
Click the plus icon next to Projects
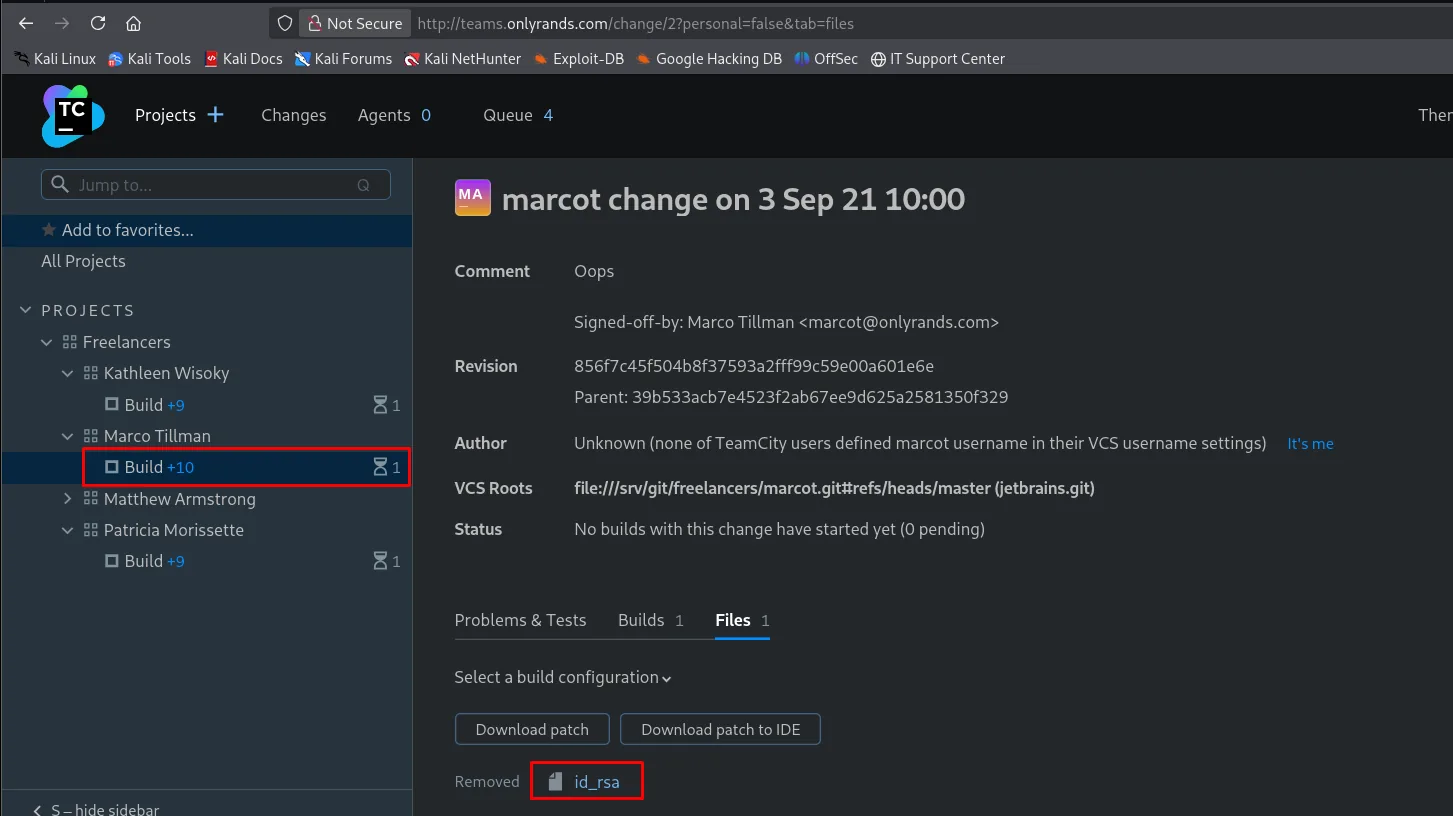coord(215,115)
